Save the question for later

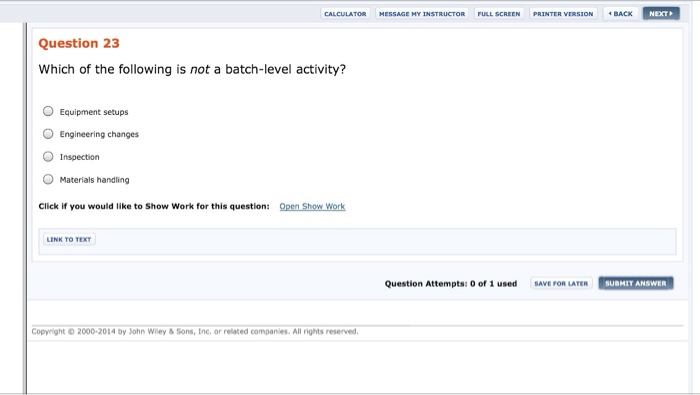561,283
